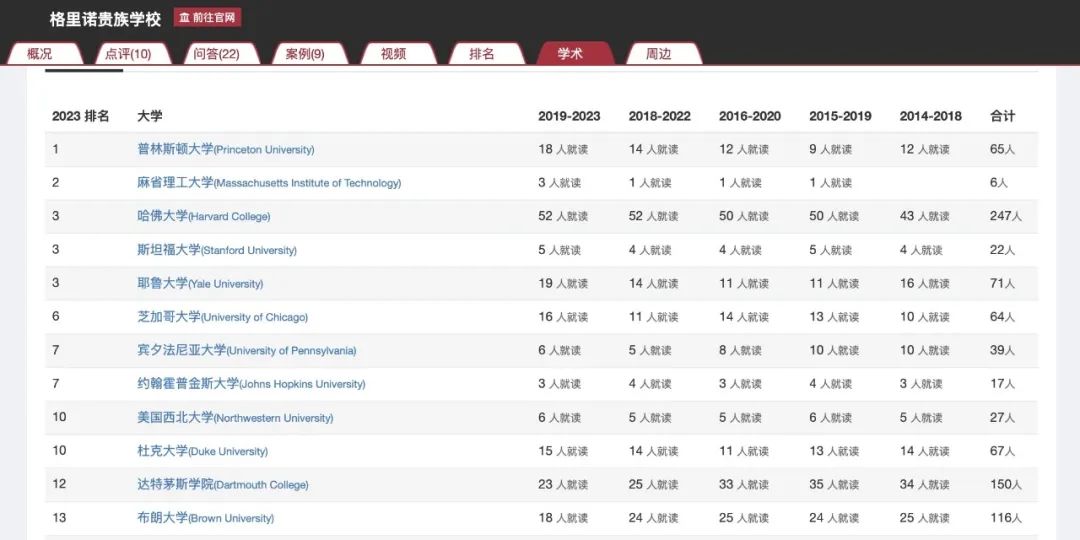Select Dartmouth total cell 150人
This screenshot has width=1080, height=540.
(1006, 484)
